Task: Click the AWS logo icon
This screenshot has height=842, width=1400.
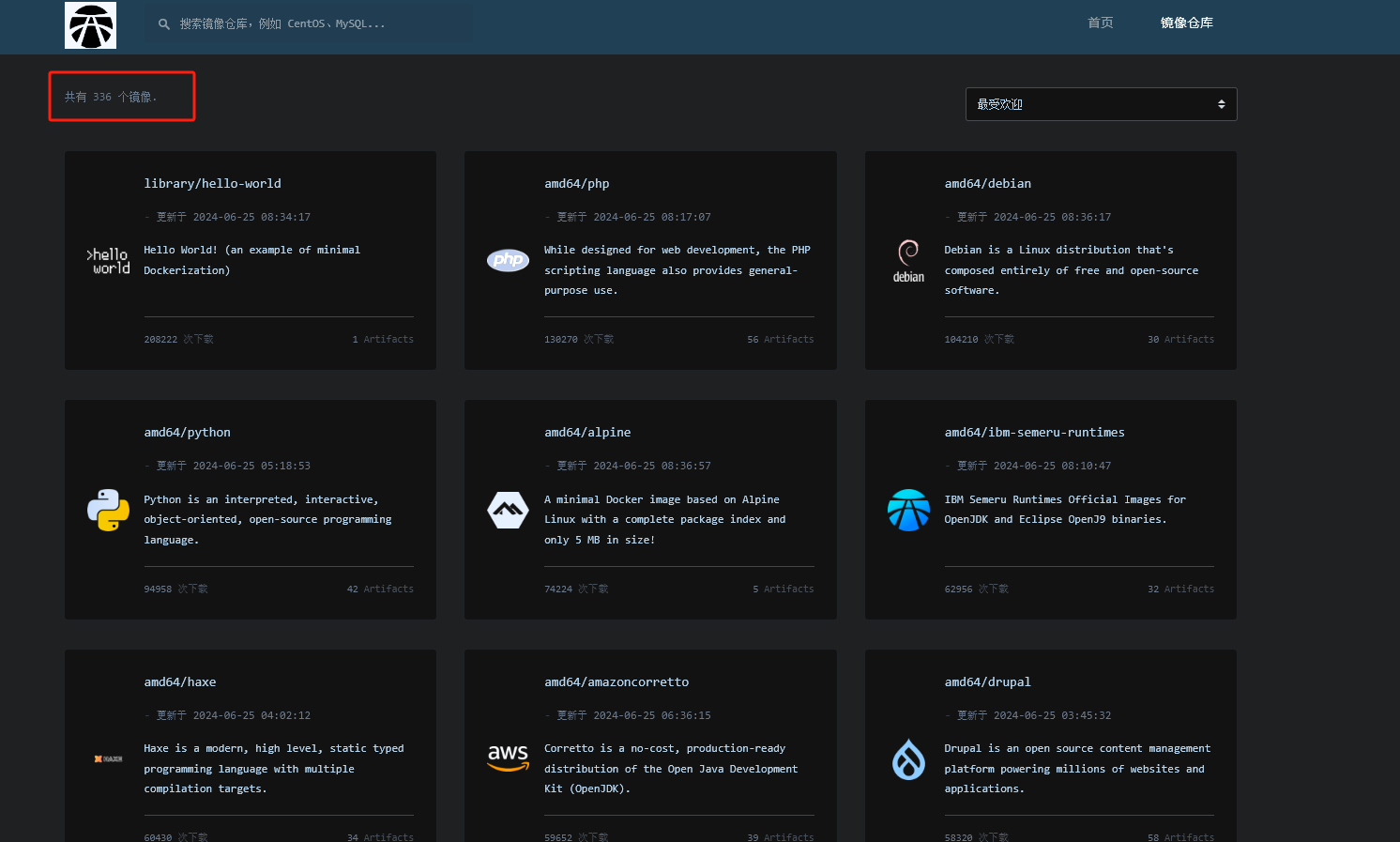Action: pyautogui.click(x=508, y=758)
